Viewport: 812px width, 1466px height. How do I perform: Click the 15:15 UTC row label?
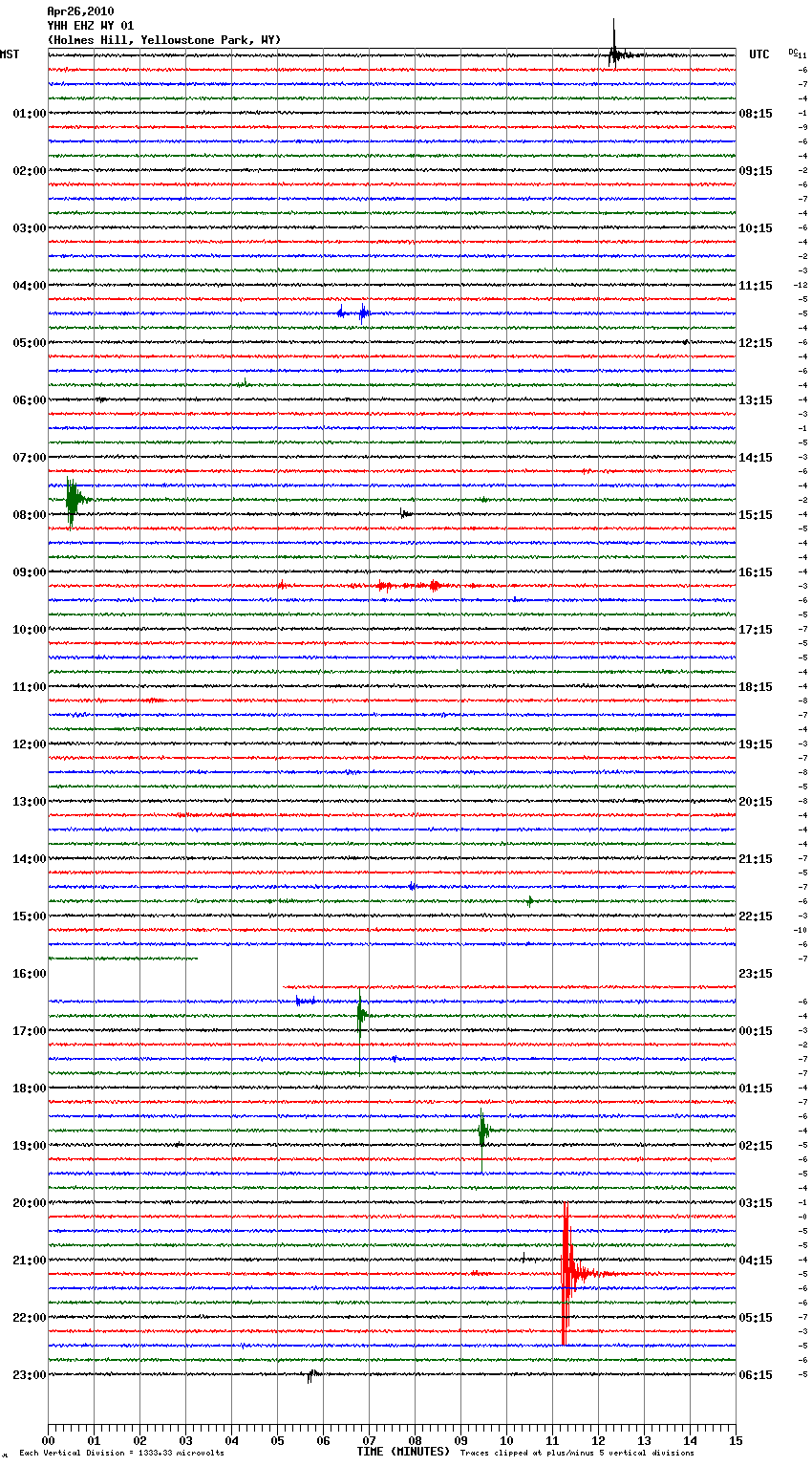[756, 515]
